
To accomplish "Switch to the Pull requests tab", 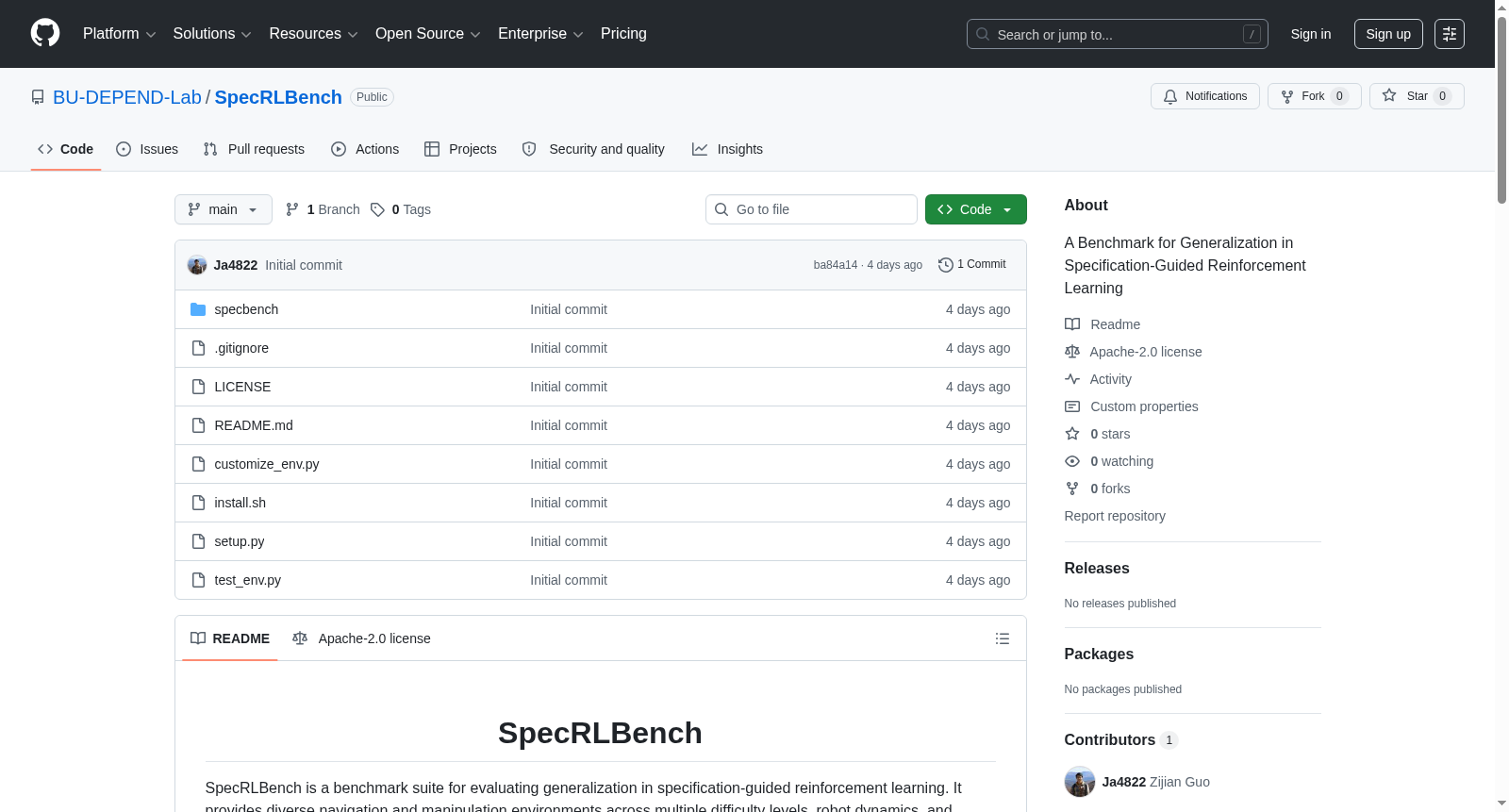I will tap(254, 149).
